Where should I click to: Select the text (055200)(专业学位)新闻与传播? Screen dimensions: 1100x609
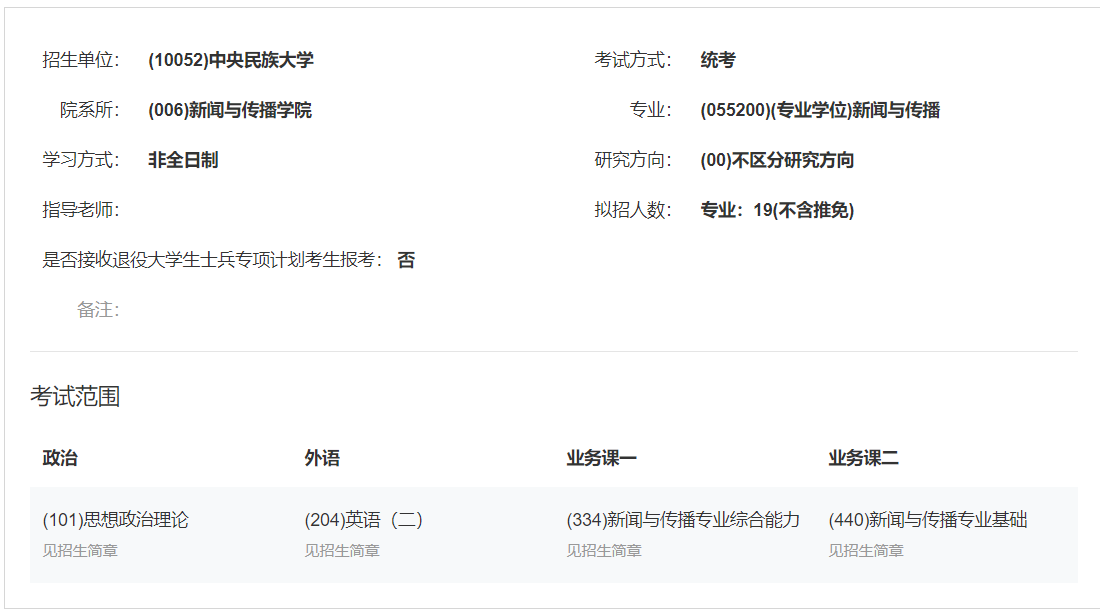pos(820,110)
